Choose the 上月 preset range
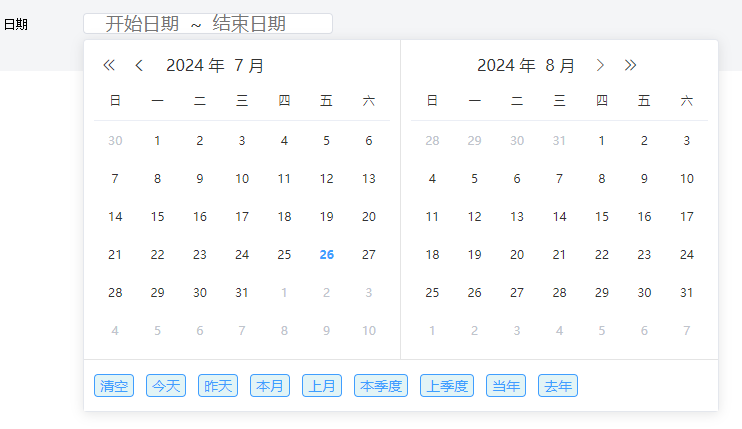The height and width of the screenshot is (429, 742). click(322, 385)
